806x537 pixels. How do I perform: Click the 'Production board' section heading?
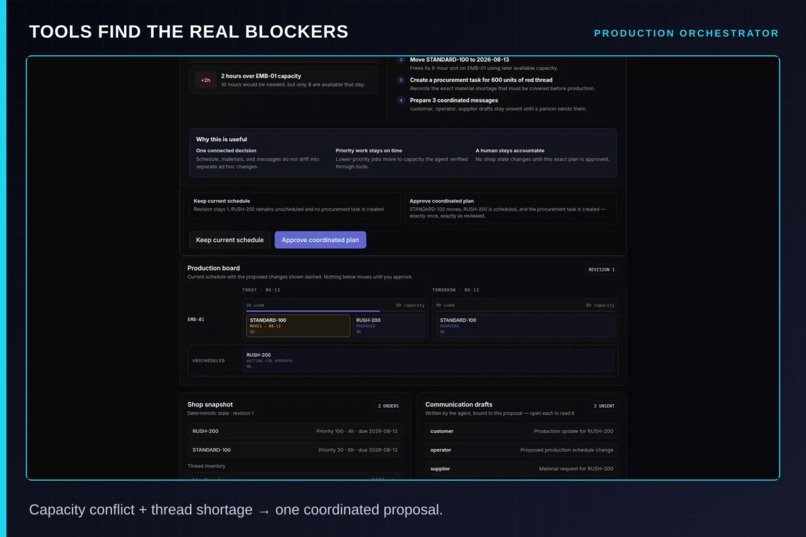(x=213, y=268)
